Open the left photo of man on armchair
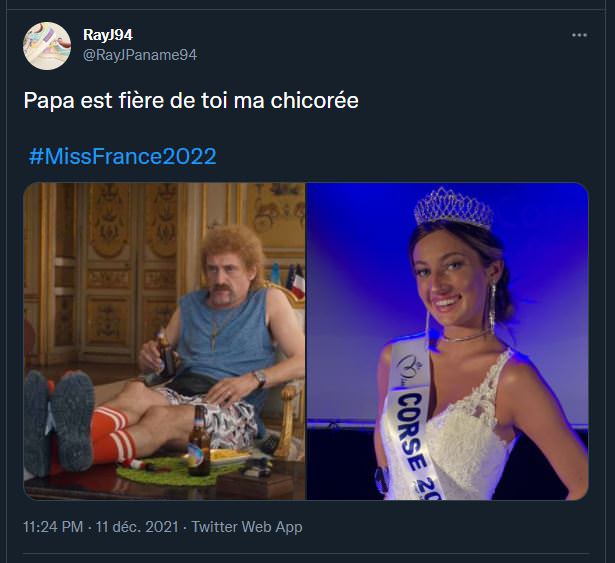This screenshot has width=615, height=563. click(x=165, y=340)
